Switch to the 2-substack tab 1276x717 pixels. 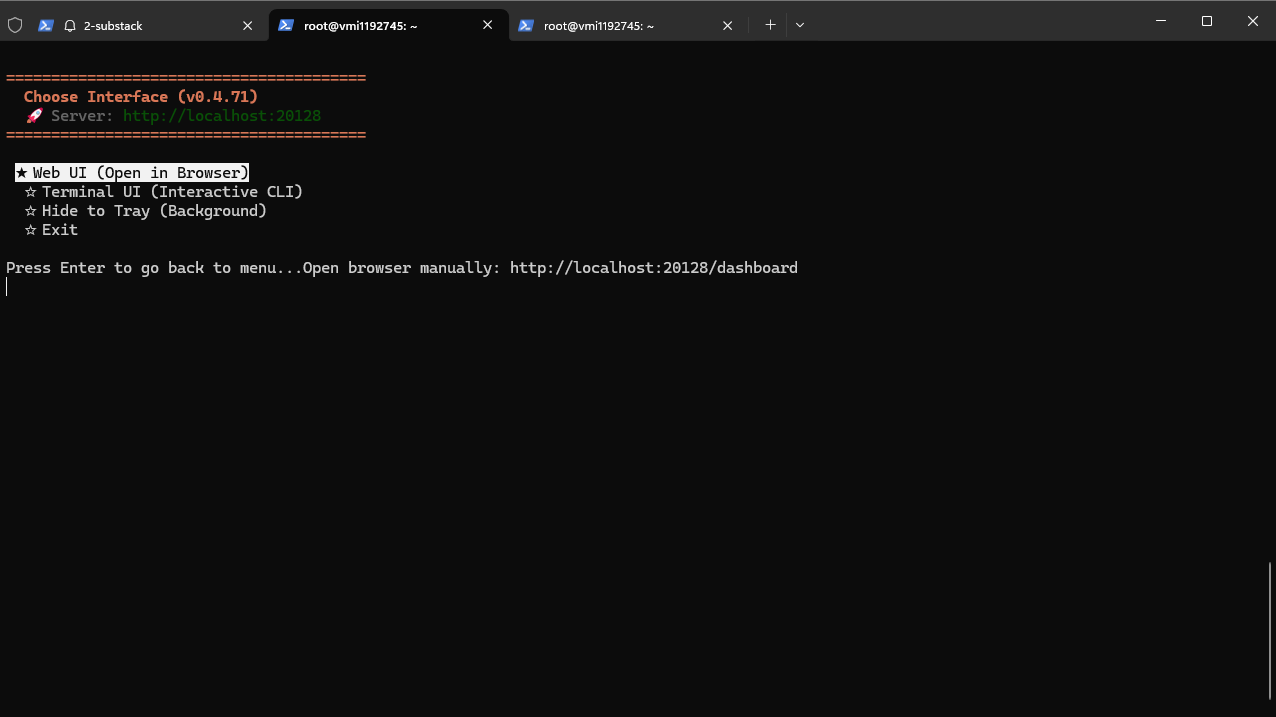[148, 25]
